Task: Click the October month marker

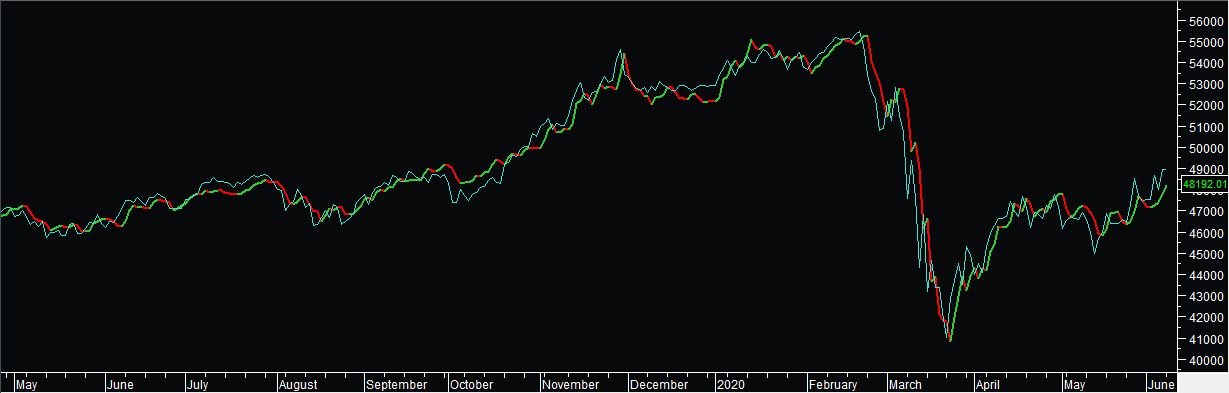Action: tap(471, 384)
